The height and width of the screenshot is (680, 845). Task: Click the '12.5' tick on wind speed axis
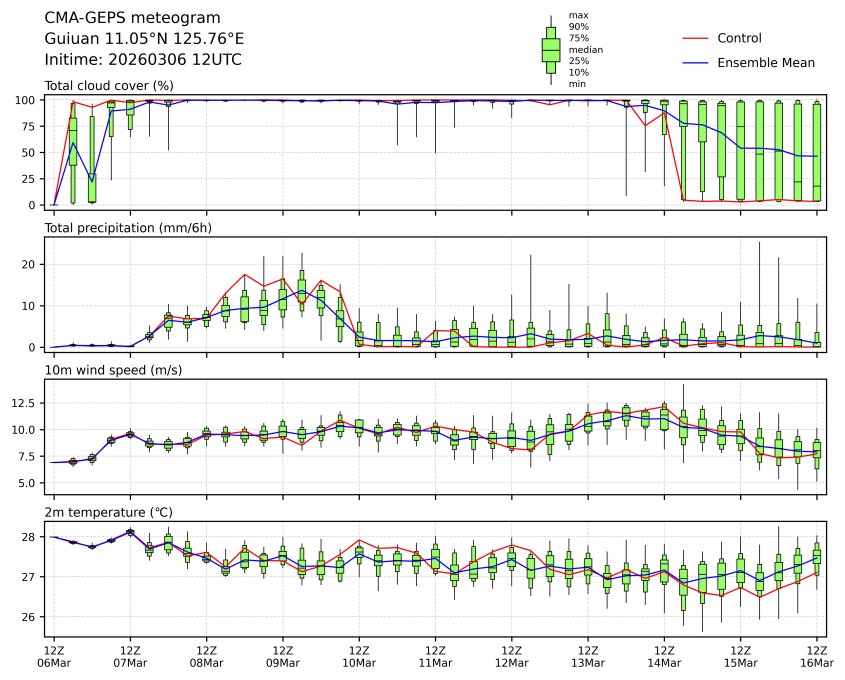click(24, 404)
